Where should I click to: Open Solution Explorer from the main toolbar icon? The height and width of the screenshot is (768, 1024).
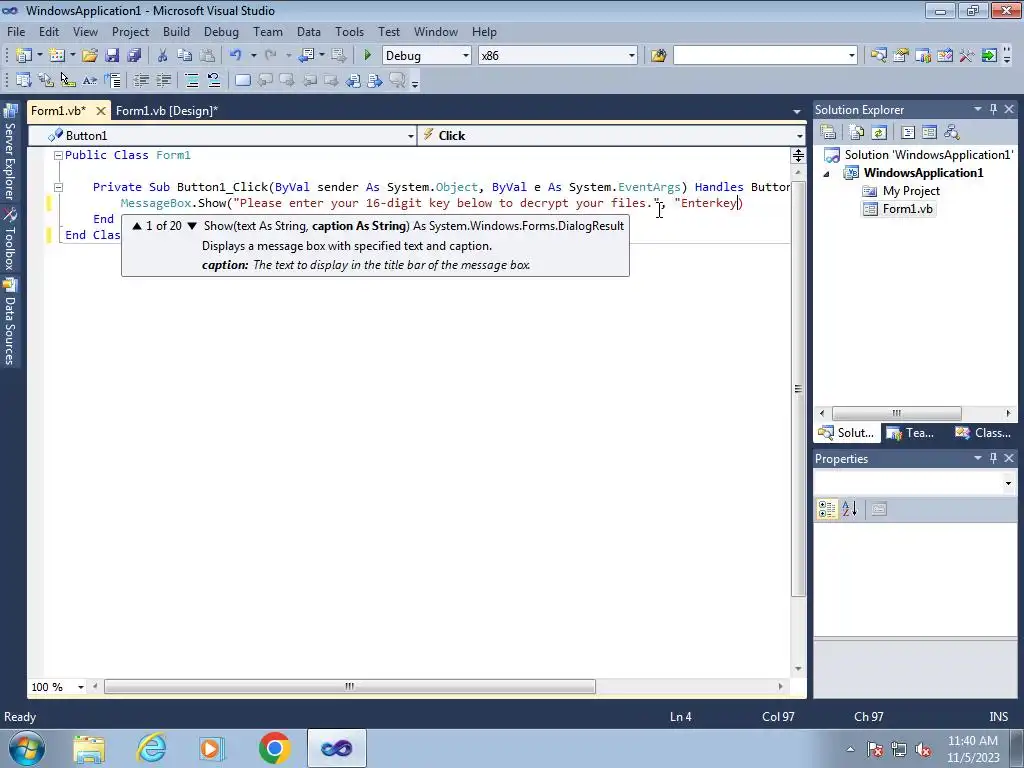tap(878, 56)
